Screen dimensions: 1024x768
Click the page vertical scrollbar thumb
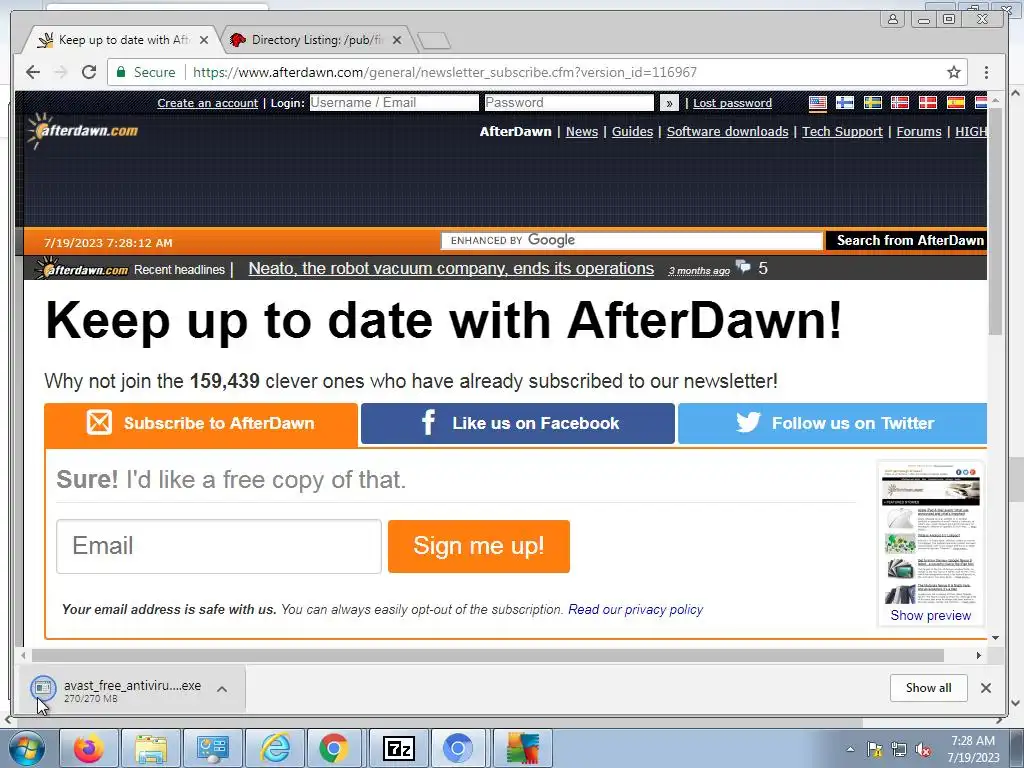click(995, 222)
